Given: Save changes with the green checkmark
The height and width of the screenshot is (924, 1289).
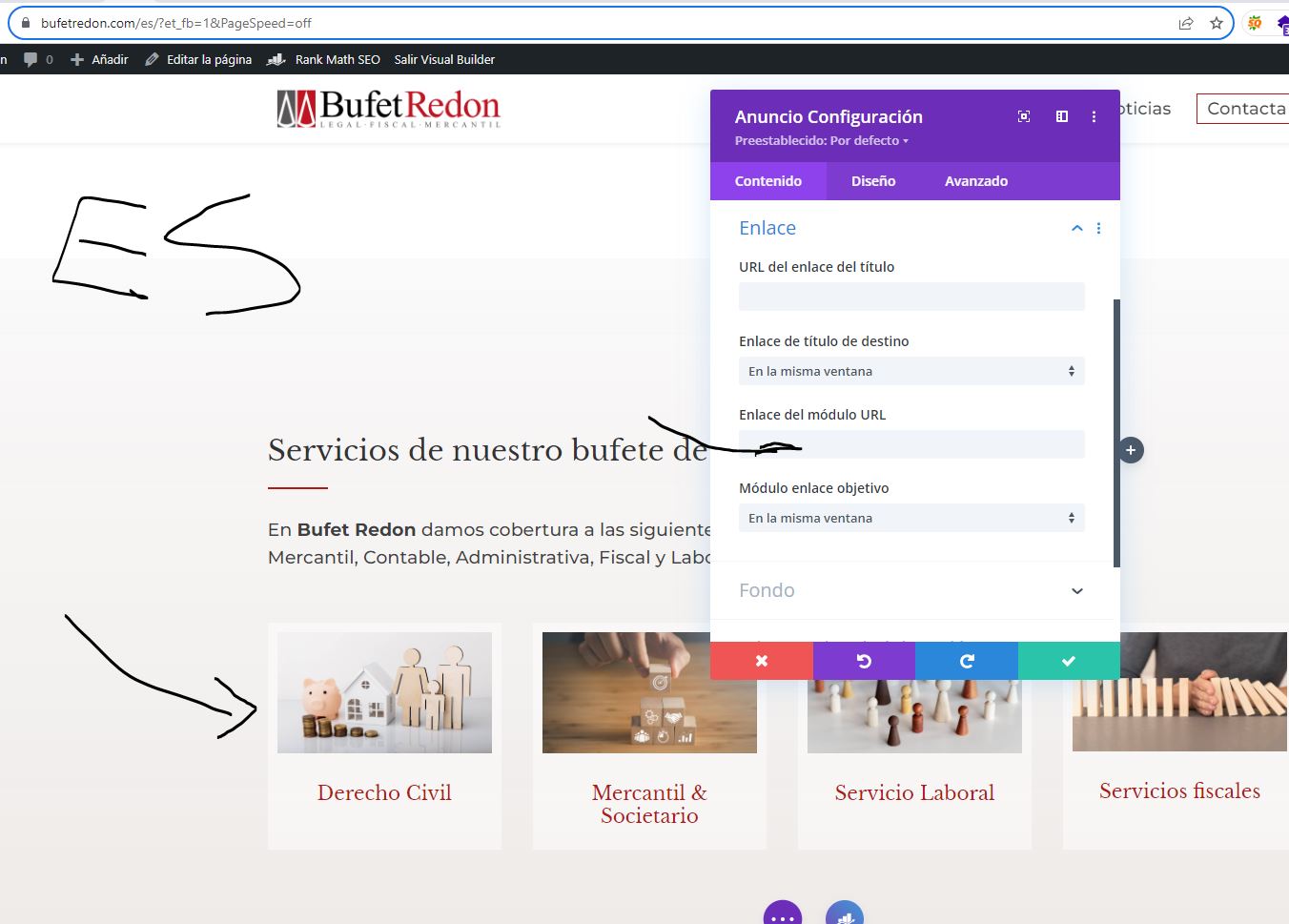Looking at the screenshot, I should (1069, 661).
